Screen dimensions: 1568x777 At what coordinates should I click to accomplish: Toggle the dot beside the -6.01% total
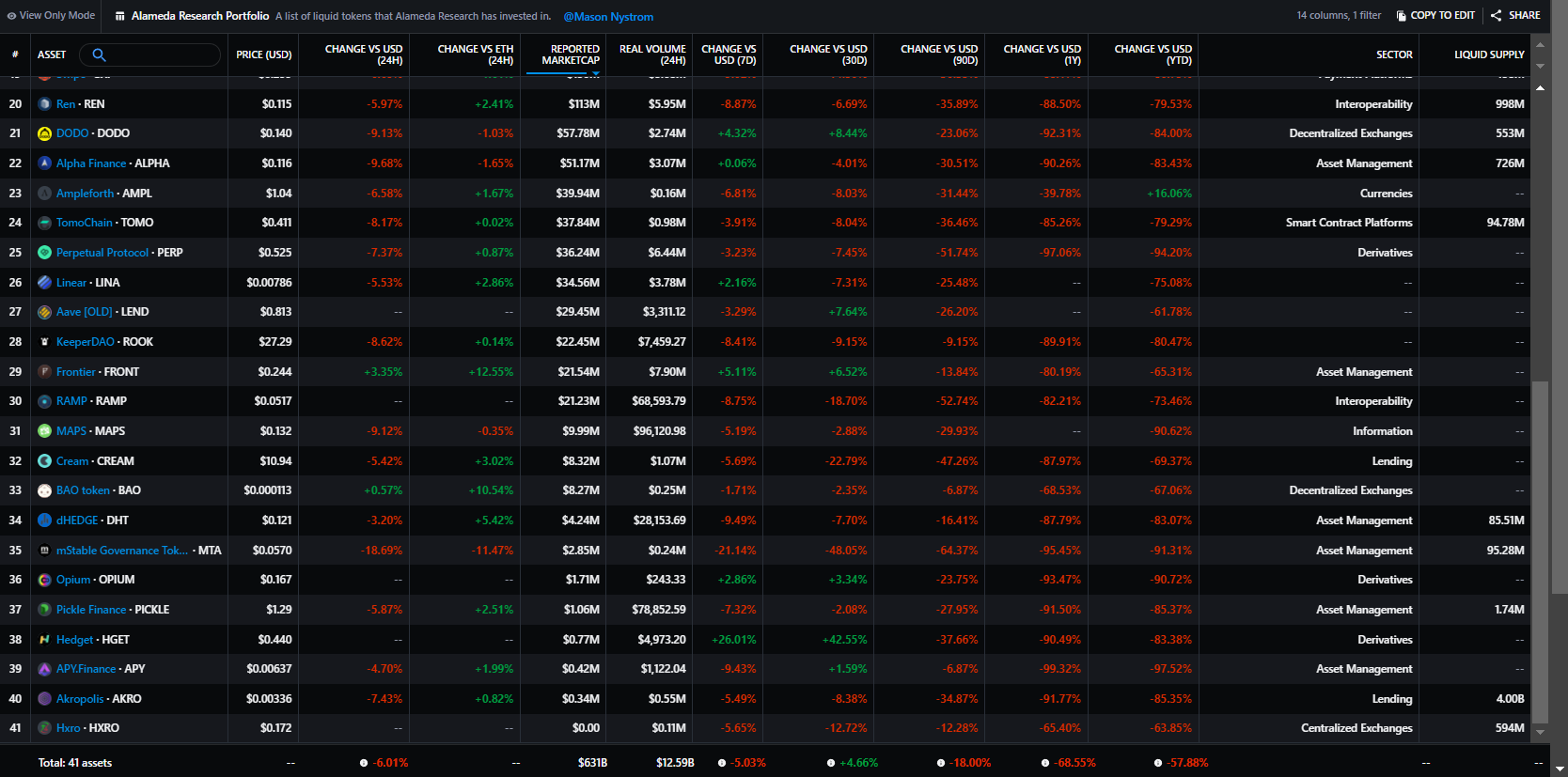click(x=364, y=763)
